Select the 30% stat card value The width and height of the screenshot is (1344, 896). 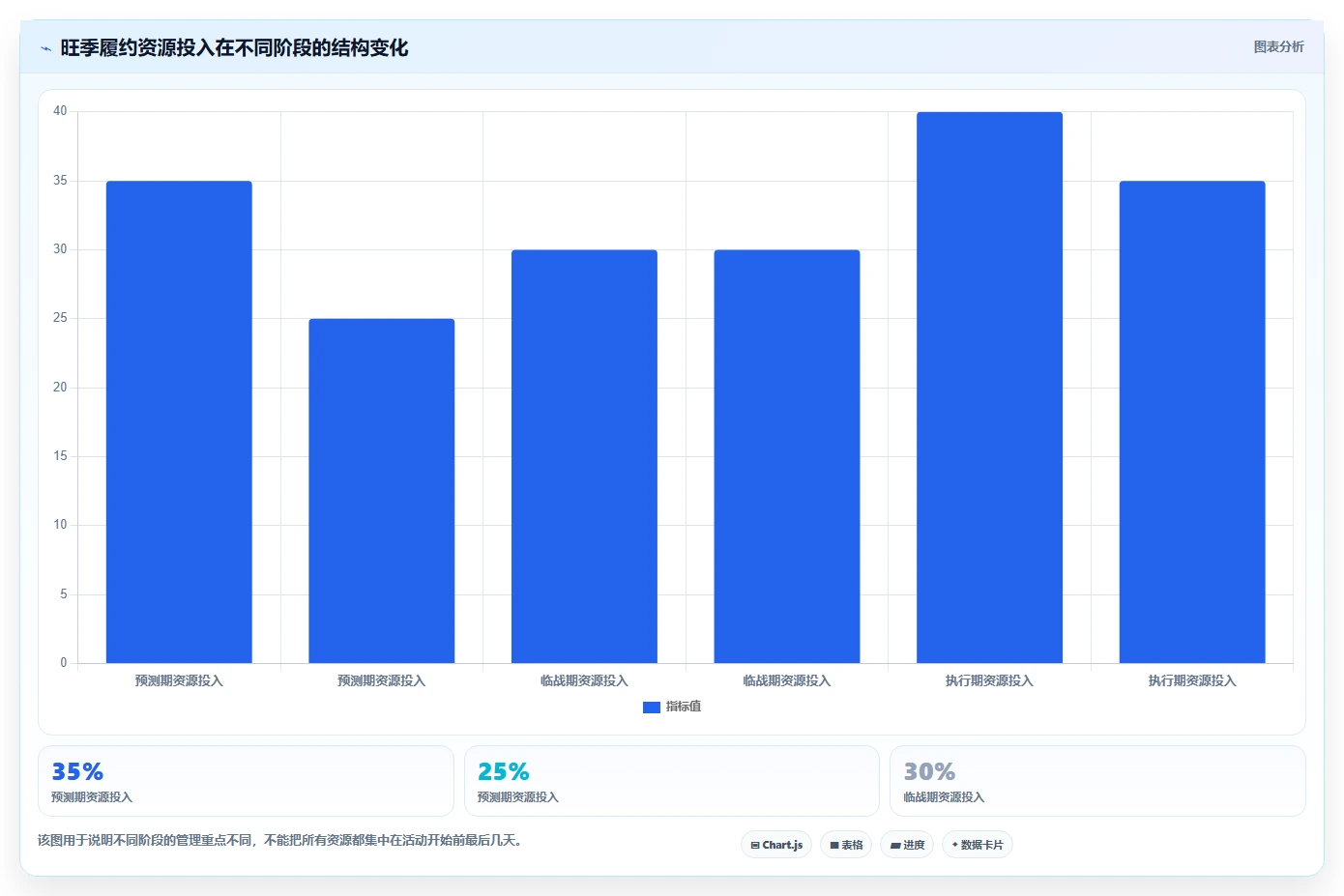(929, 771)
